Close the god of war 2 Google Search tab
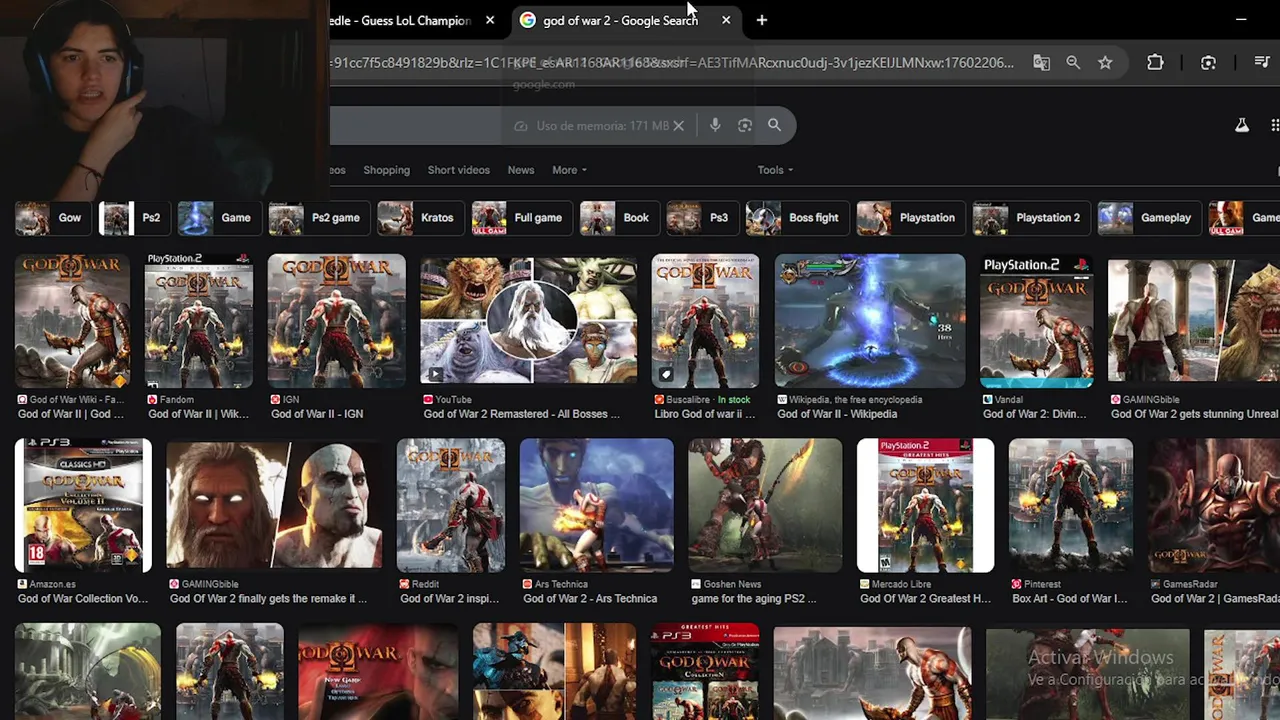Screen dimensions: 1280x720 point(726,20)
